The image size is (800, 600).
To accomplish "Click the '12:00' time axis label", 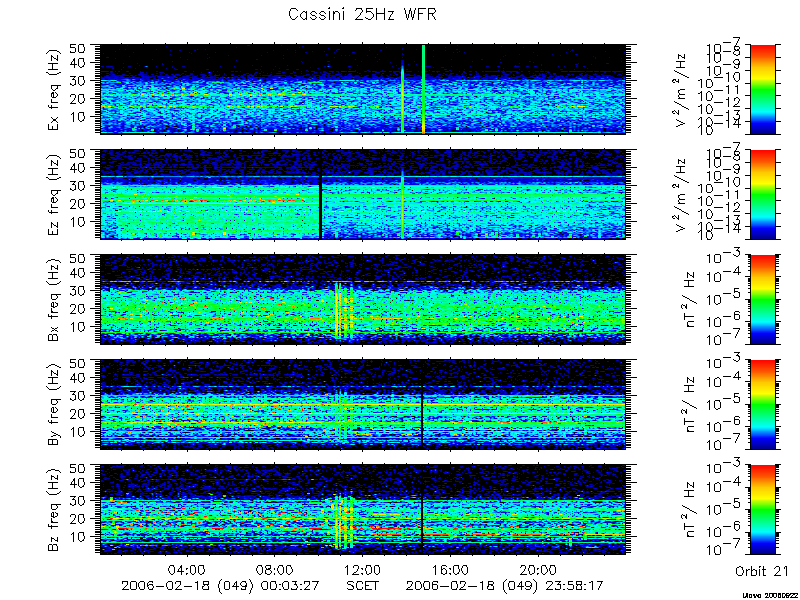I will pyautogui.click(x=362, y=569).
